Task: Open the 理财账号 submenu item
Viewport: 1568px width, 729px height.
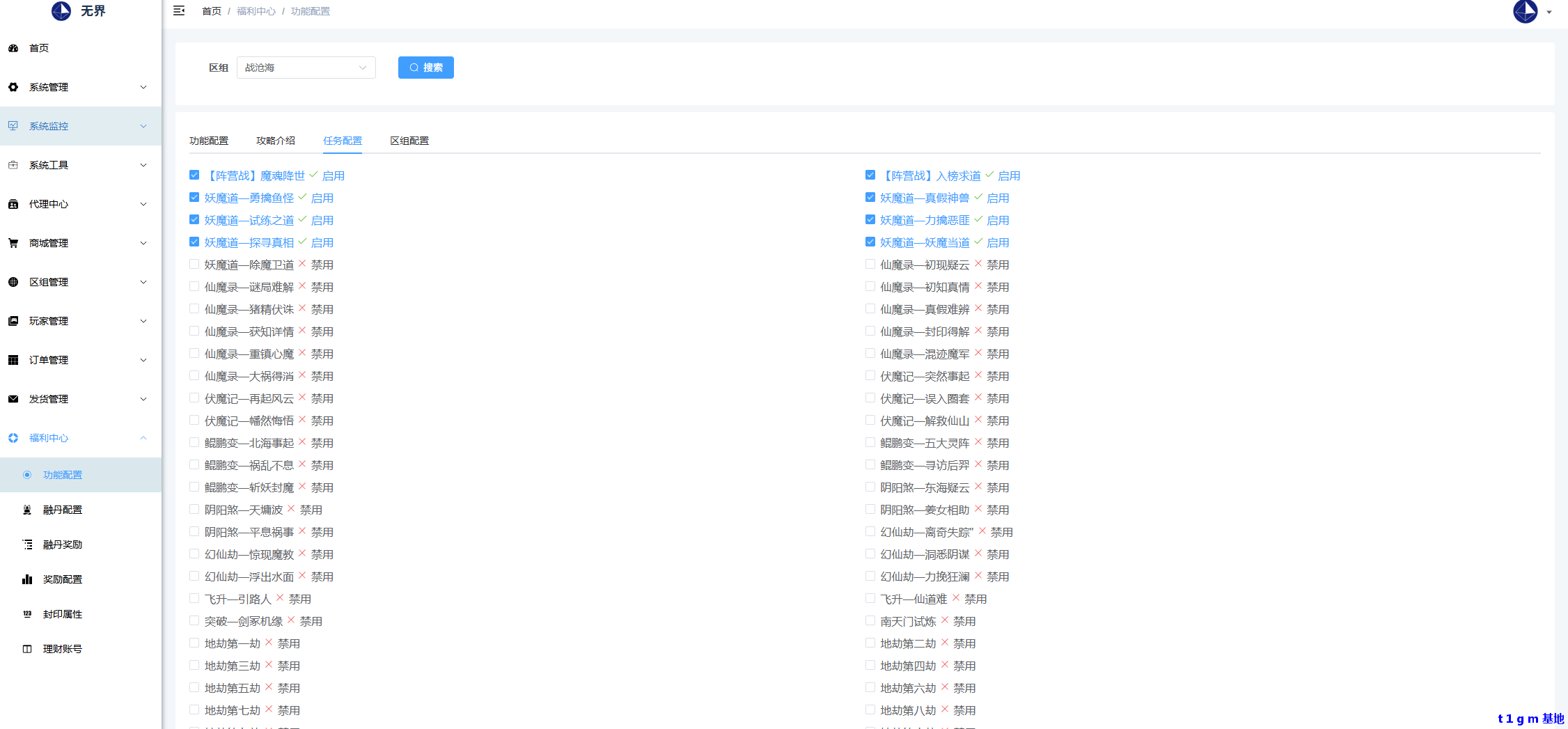Action: pyautogui.click(x=63, y=649)
